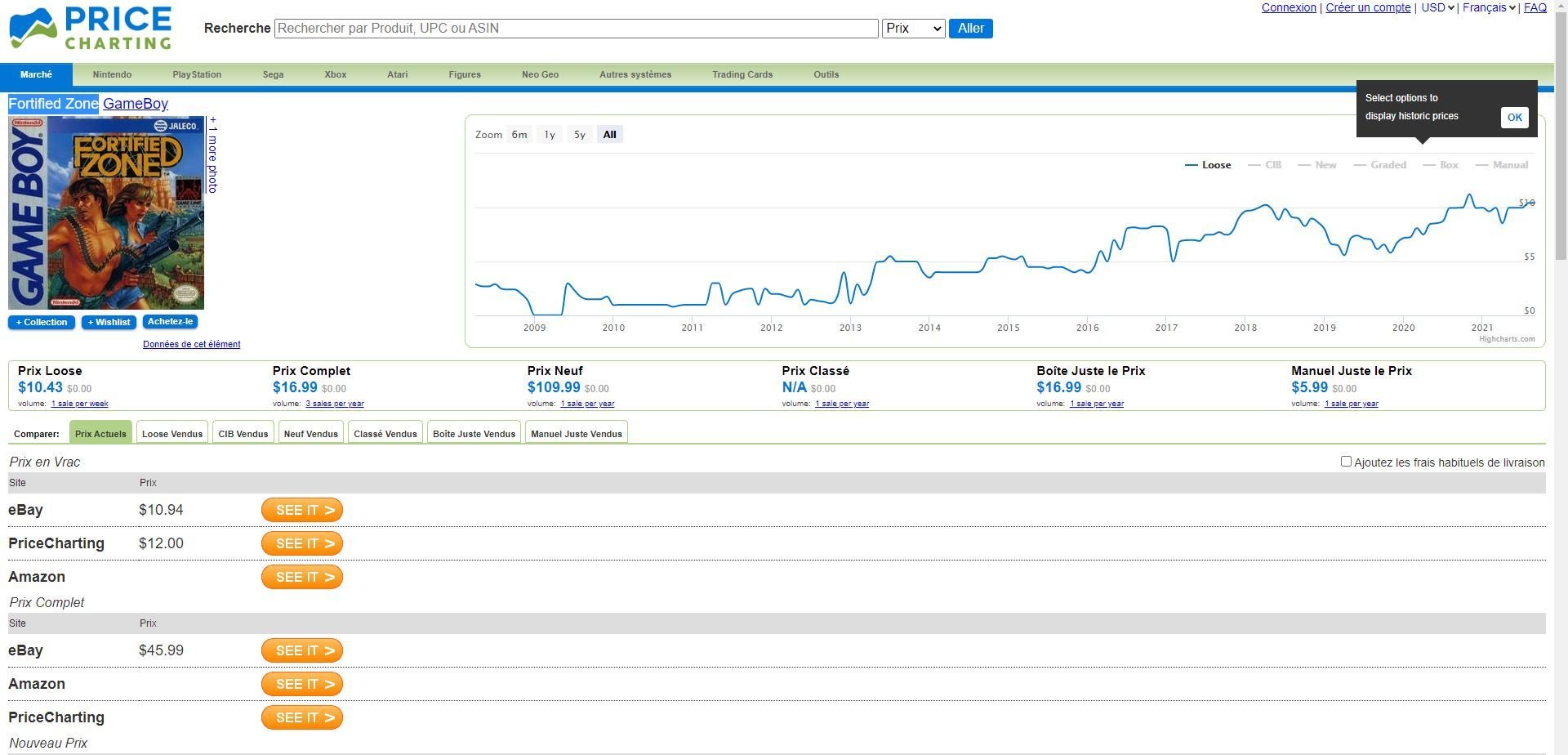
Task: Toggle the Graded series in chart legend
Action: coord(1388,165)
